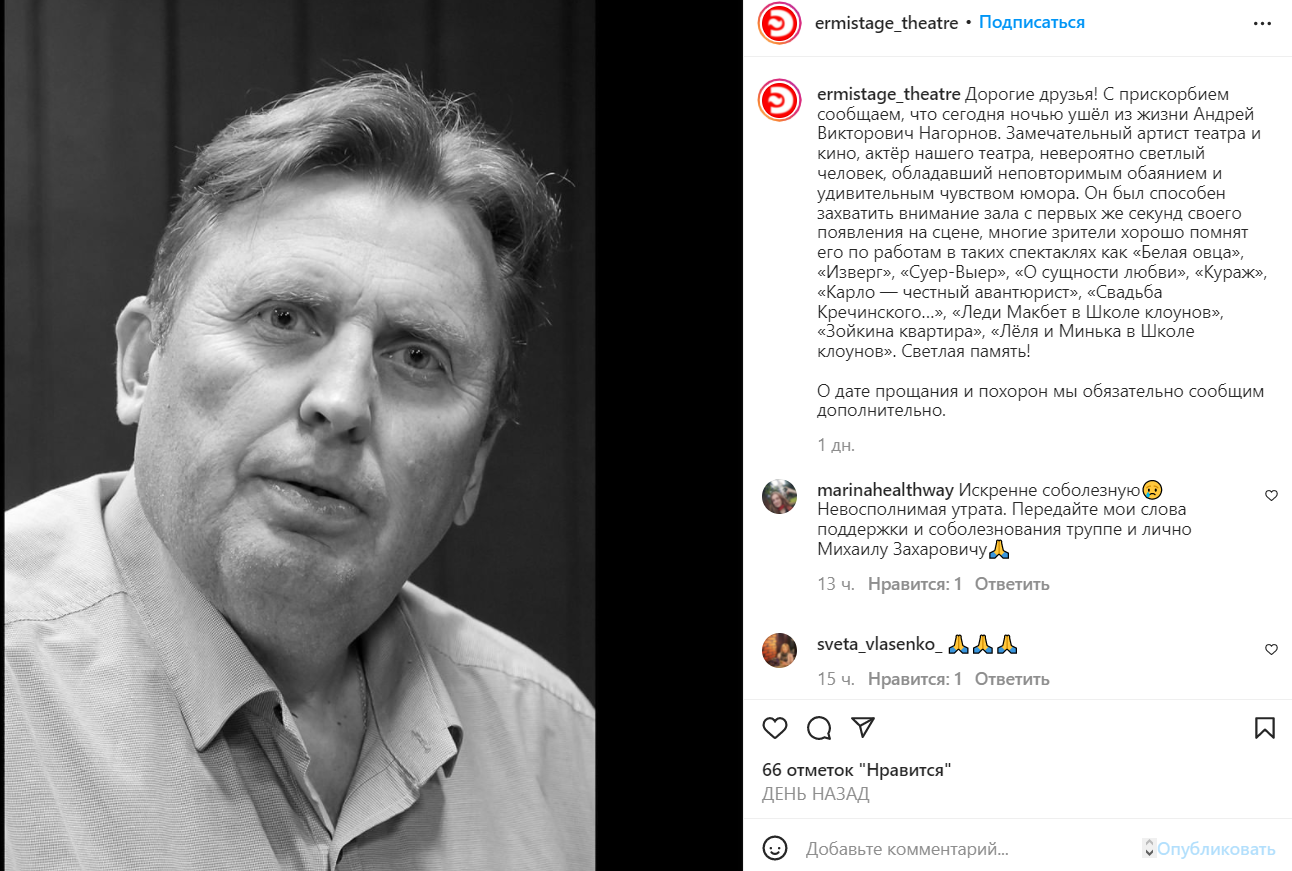
Task: Open ermistage_theatre username in the header
Action: (x=888, y=22)
